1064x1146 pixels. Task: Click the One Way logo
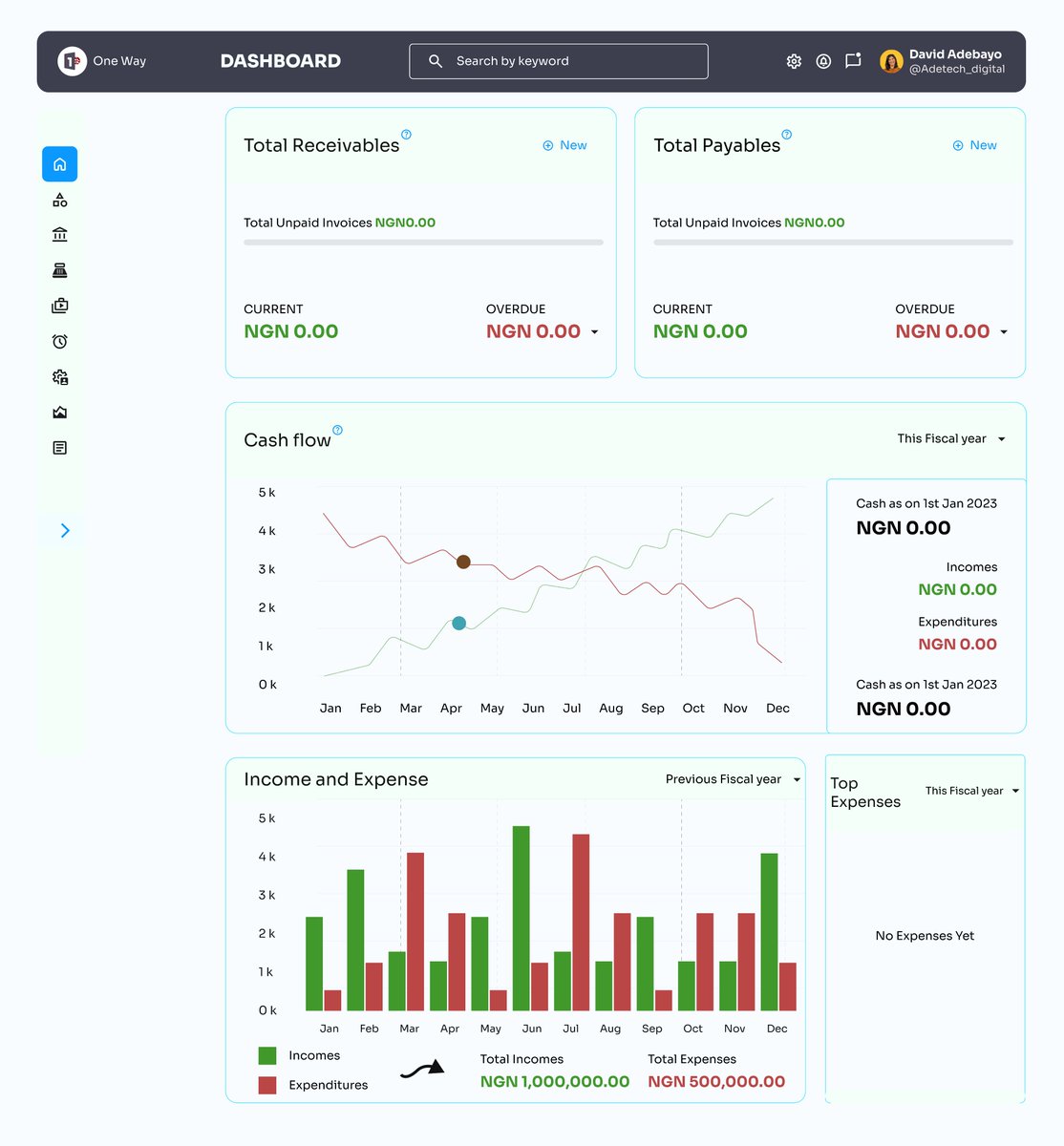pyautogui.click(x=73, y=61)
